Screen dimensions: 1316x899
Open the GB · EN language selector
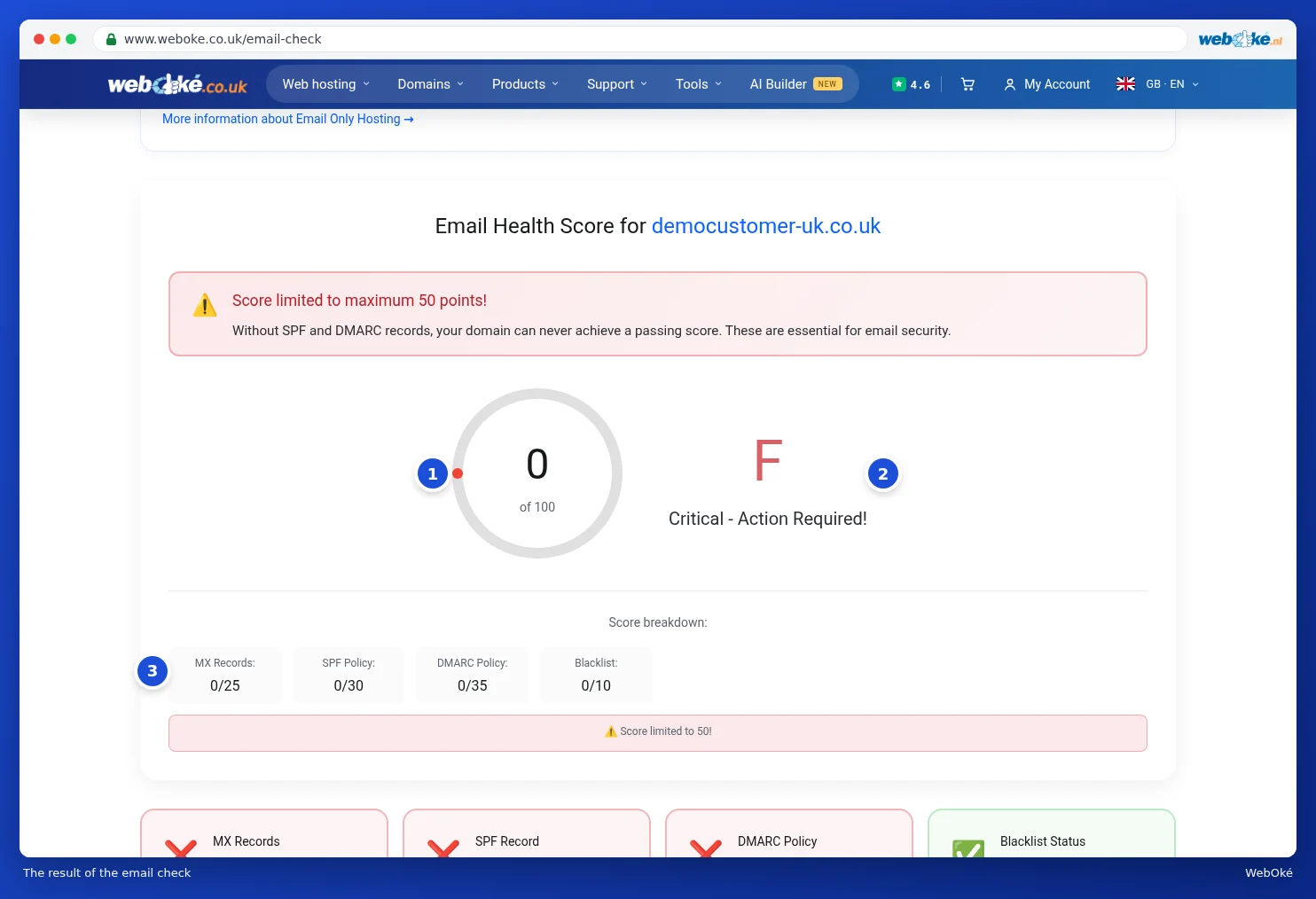pos(1157,84)
